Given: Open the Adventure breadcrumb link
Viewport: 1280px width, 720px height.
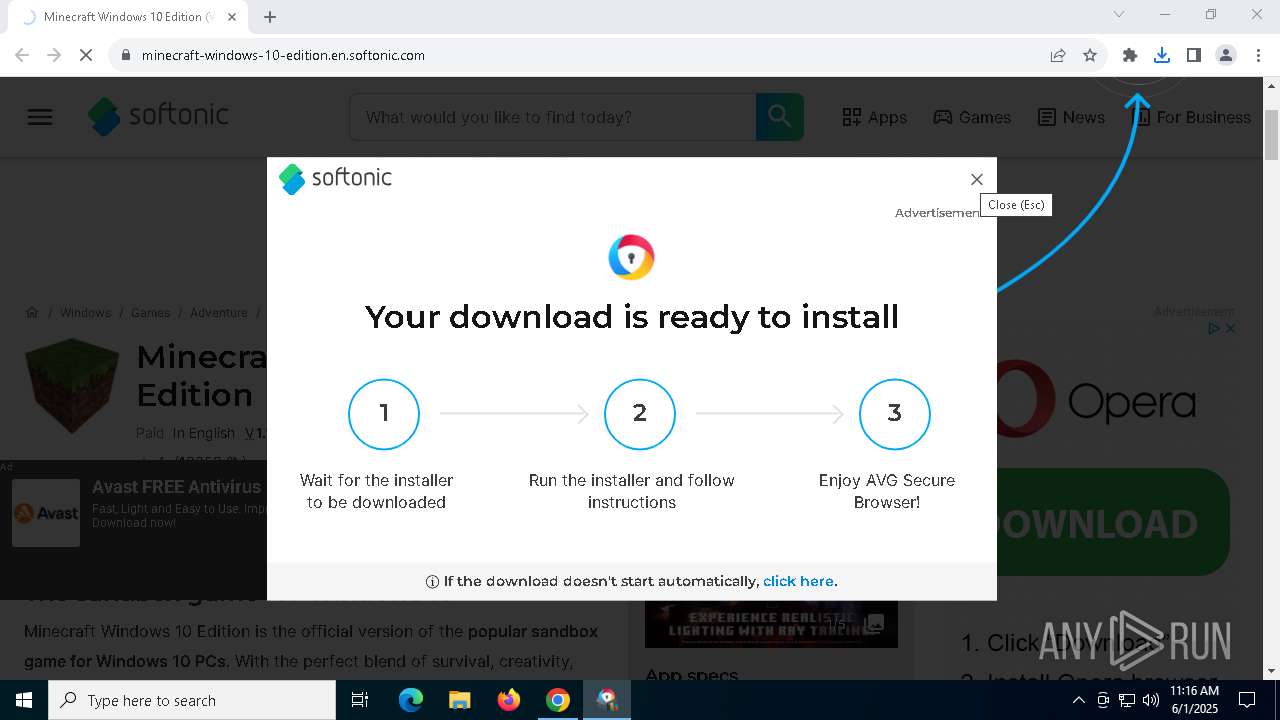Looking at the screenshot, I should (218, 313).
